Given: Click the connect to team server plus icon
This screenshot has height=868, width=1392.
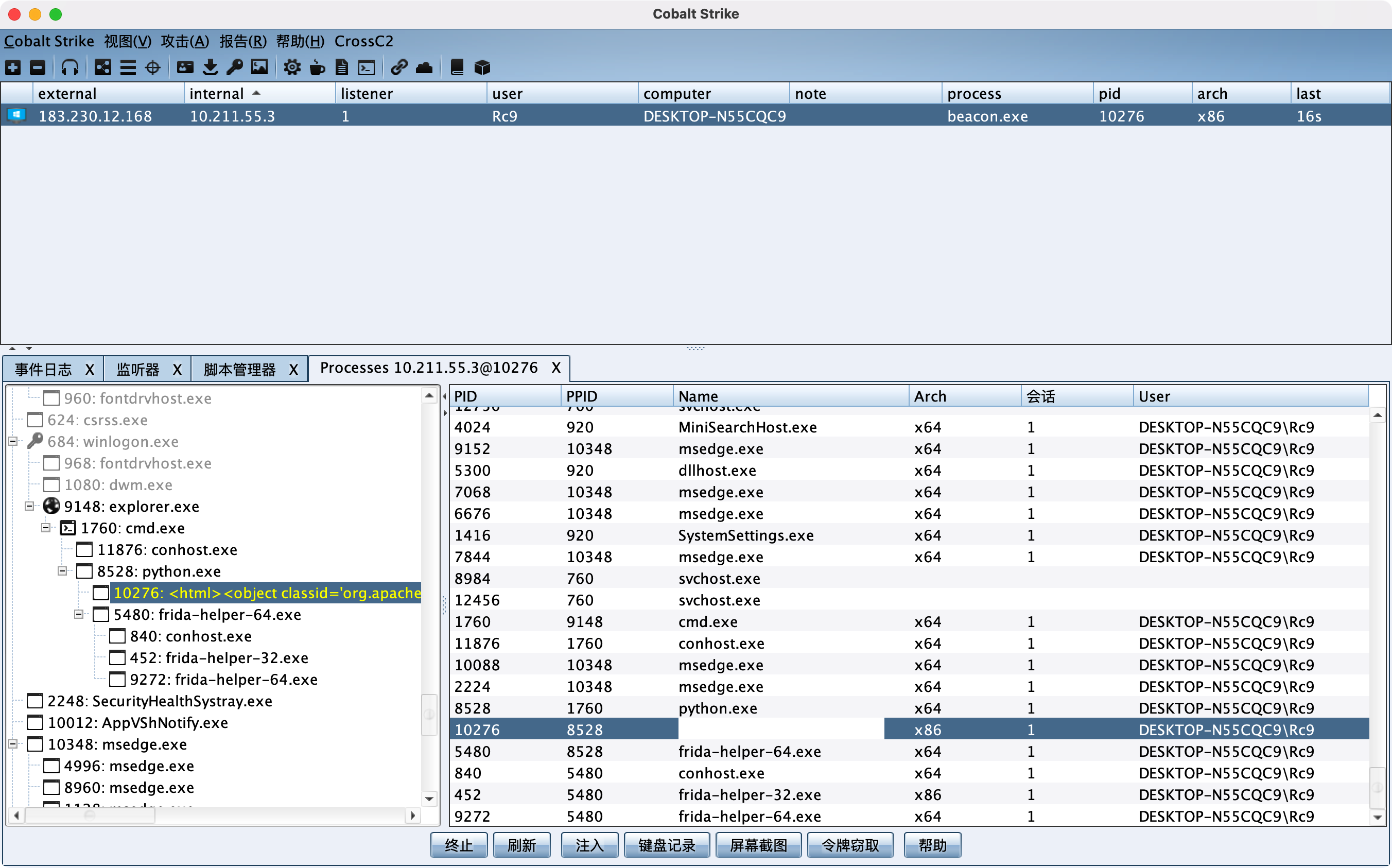Looking at the screenshot, I should 13,68.
